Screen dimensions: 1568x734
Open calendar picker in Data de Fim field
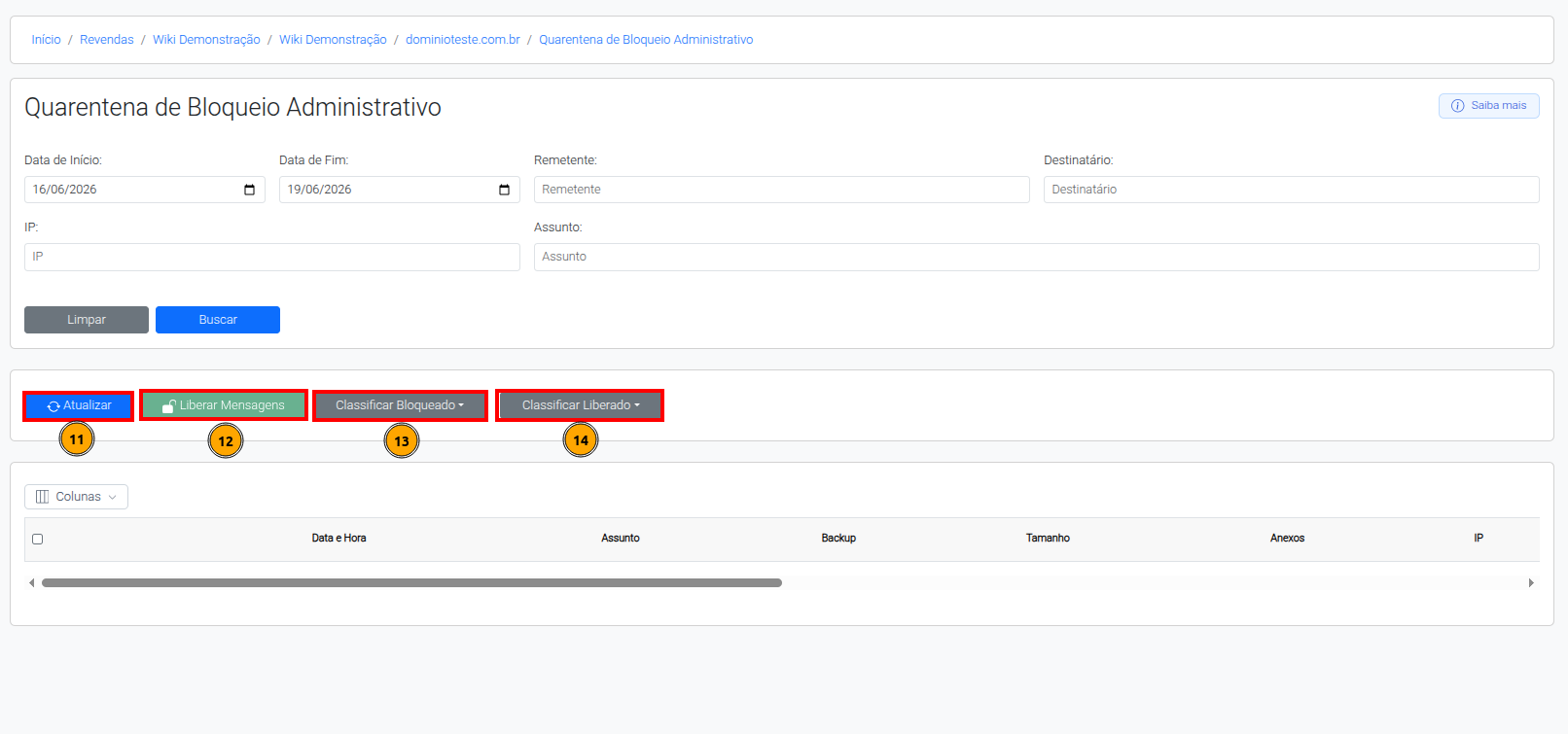[x=504, y=190]
